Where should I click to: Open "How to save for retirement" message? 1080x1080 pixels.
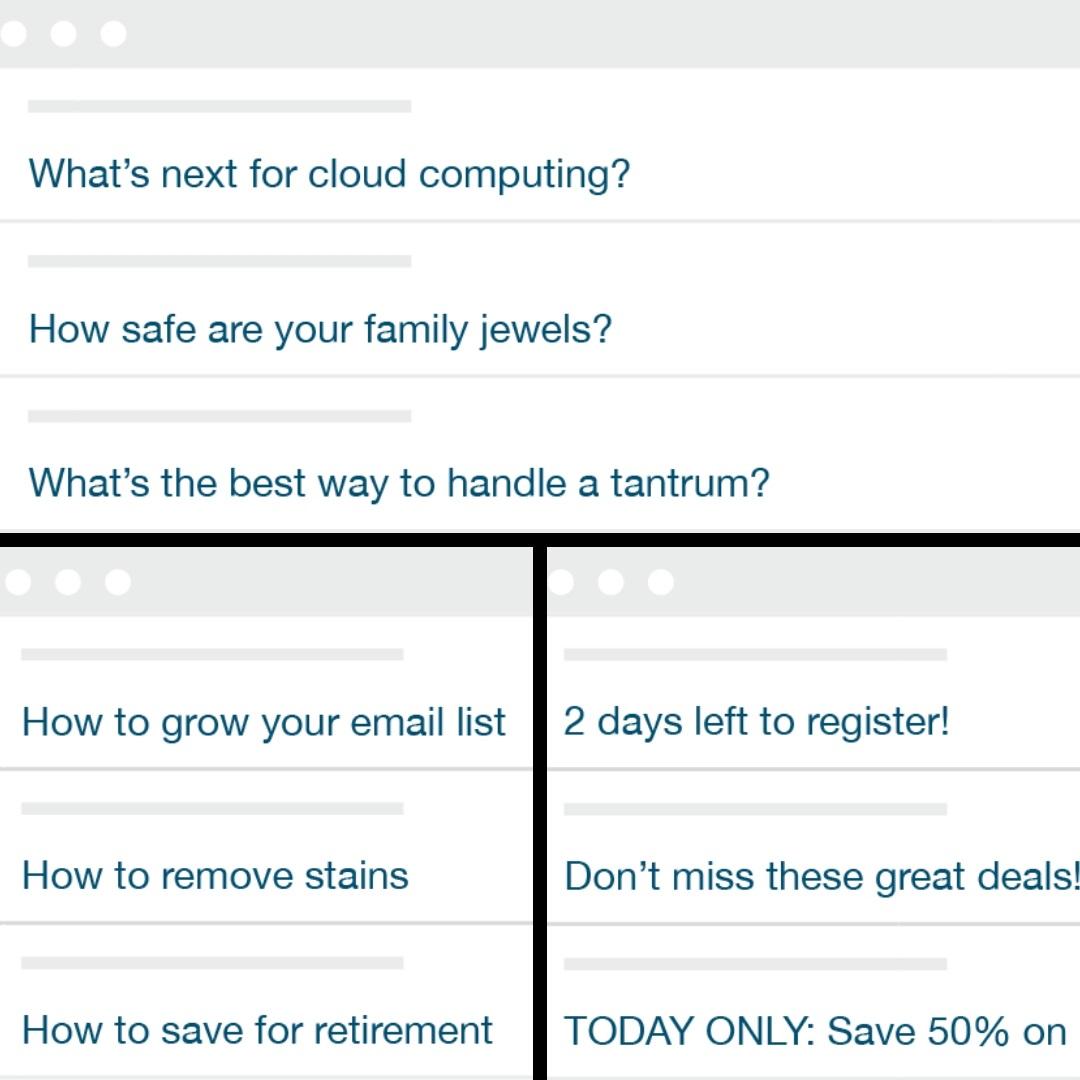[257, 1030]
